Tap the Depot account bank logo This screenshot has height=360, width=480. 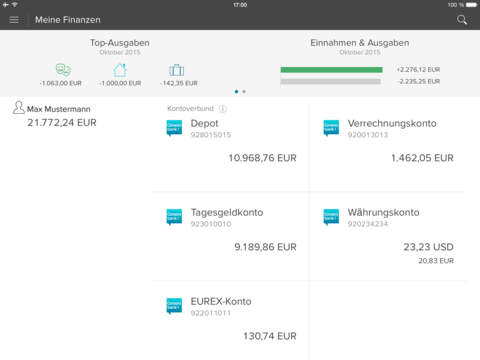coord(174,128)
